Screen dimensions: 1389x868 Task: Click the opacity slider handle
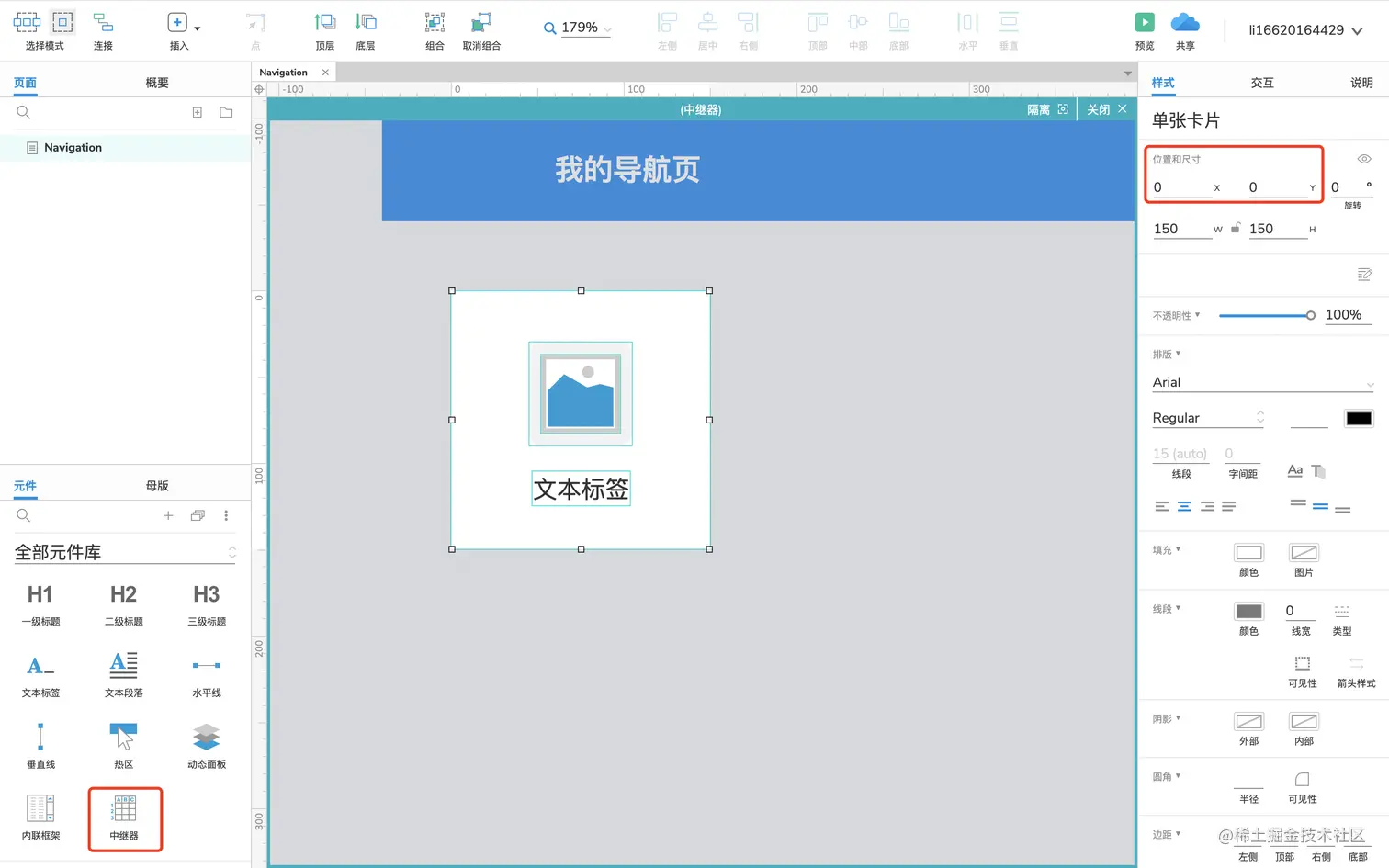pos(1310,315)
